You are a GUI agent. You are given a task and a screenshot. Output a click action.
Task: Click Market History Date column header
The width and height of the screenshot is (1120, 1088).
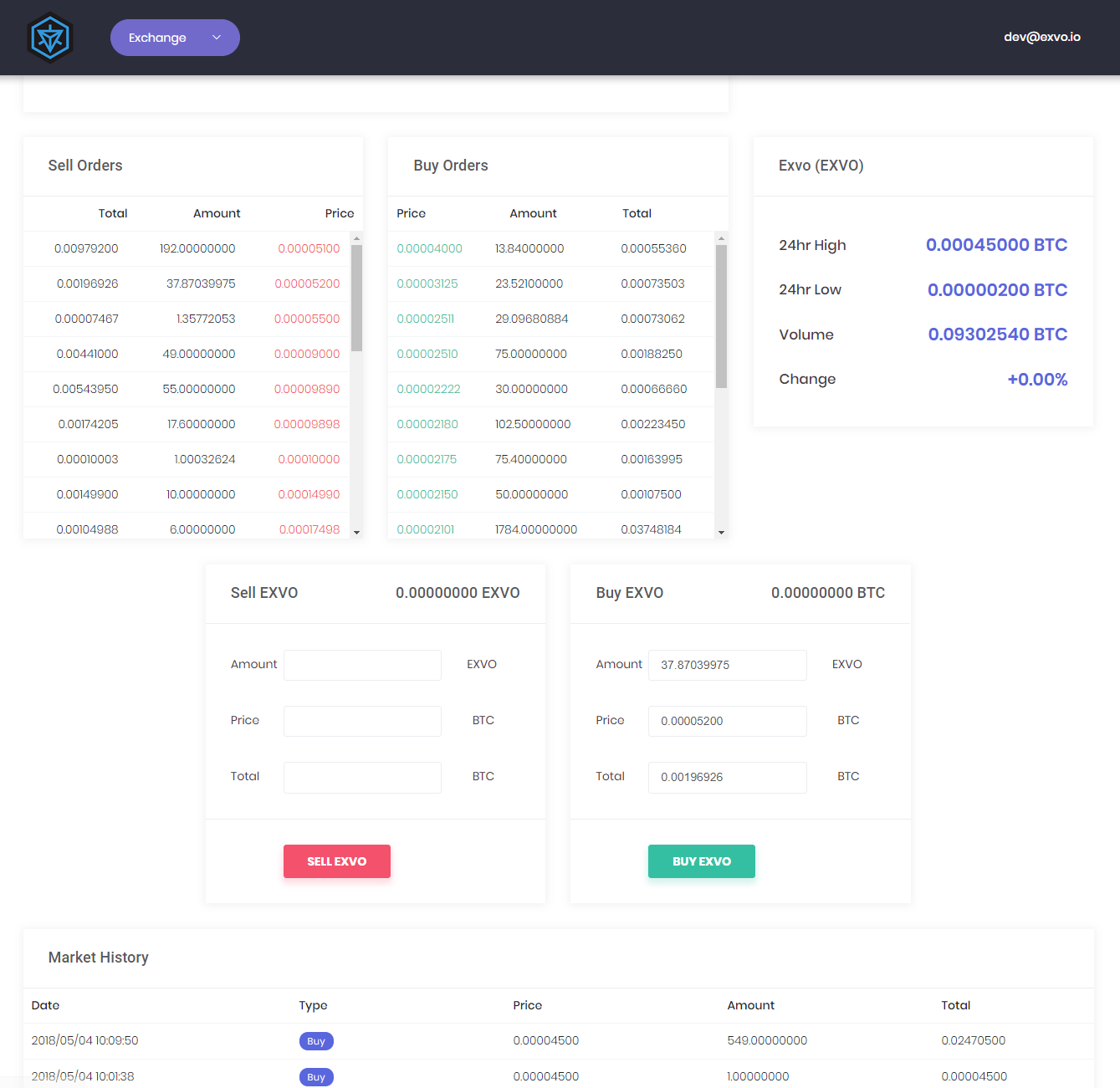coord(45,1005)
